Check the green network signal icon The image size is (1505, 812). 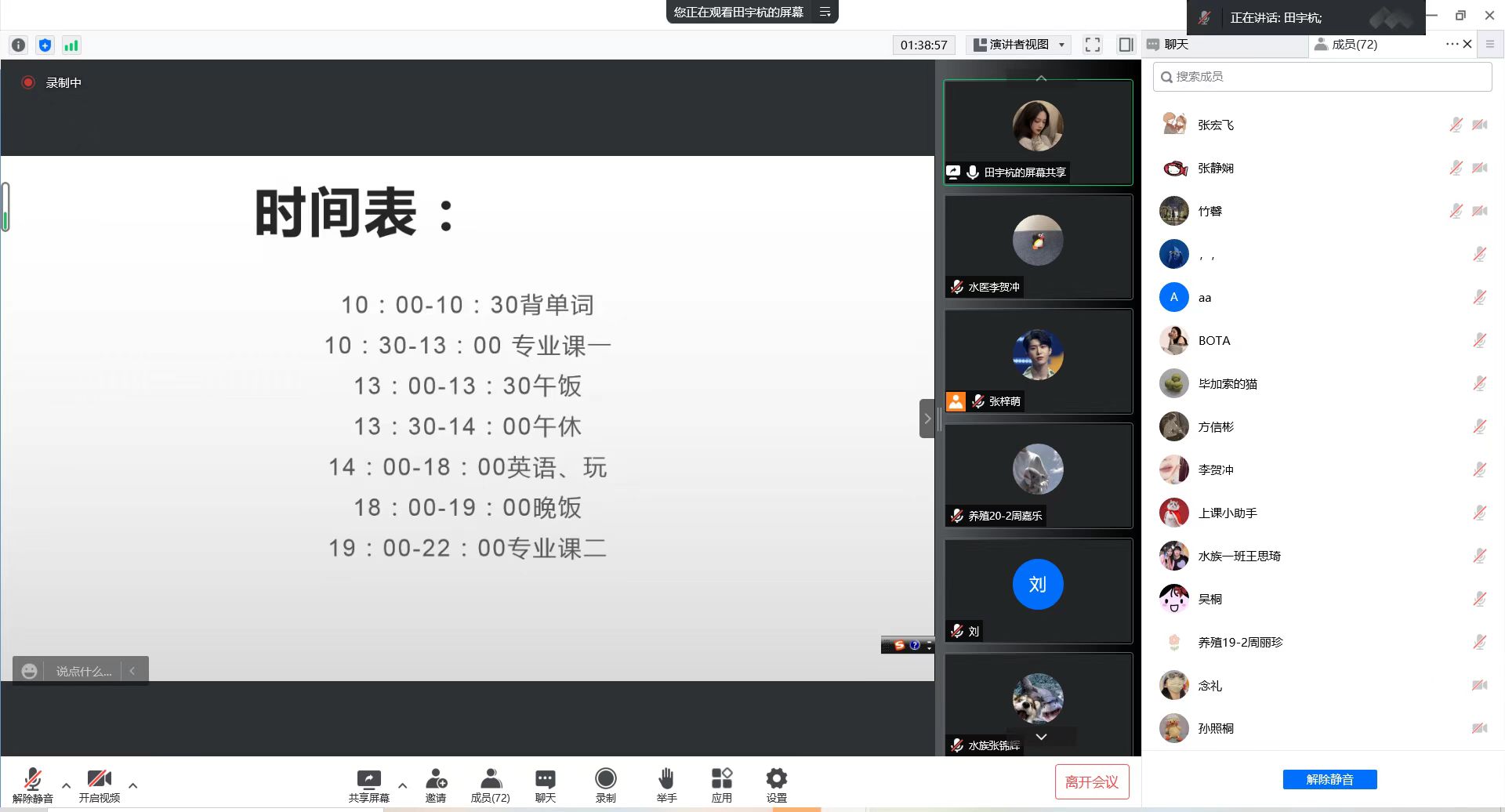pyautogui.click(x=71, y=45)
